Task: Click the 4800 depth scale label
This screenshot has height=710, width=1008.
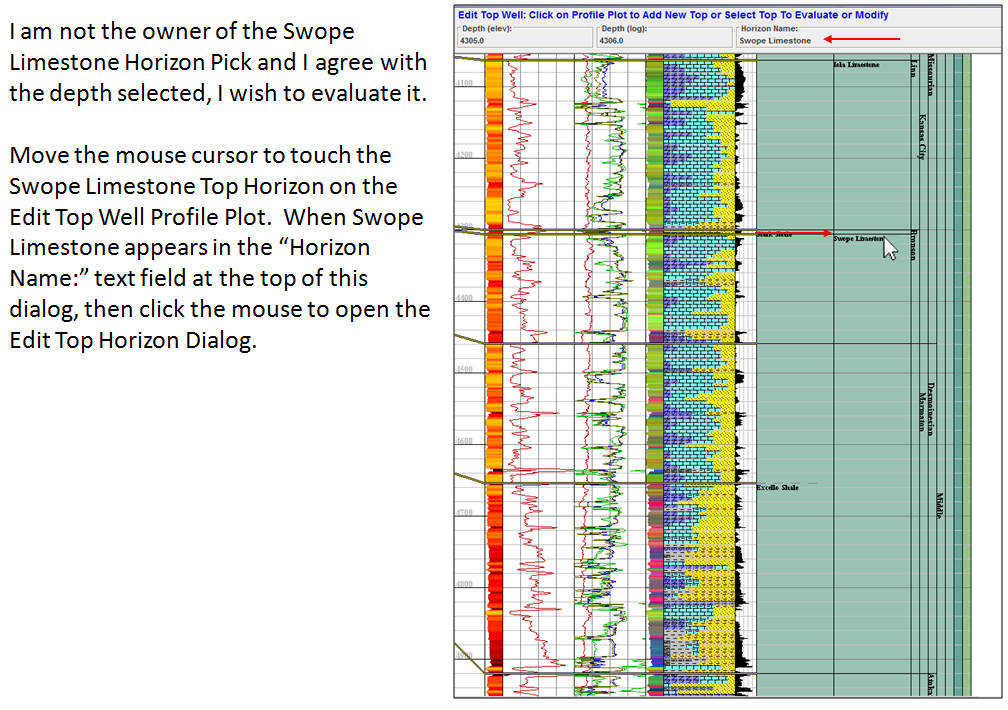Action: [464, 584]
